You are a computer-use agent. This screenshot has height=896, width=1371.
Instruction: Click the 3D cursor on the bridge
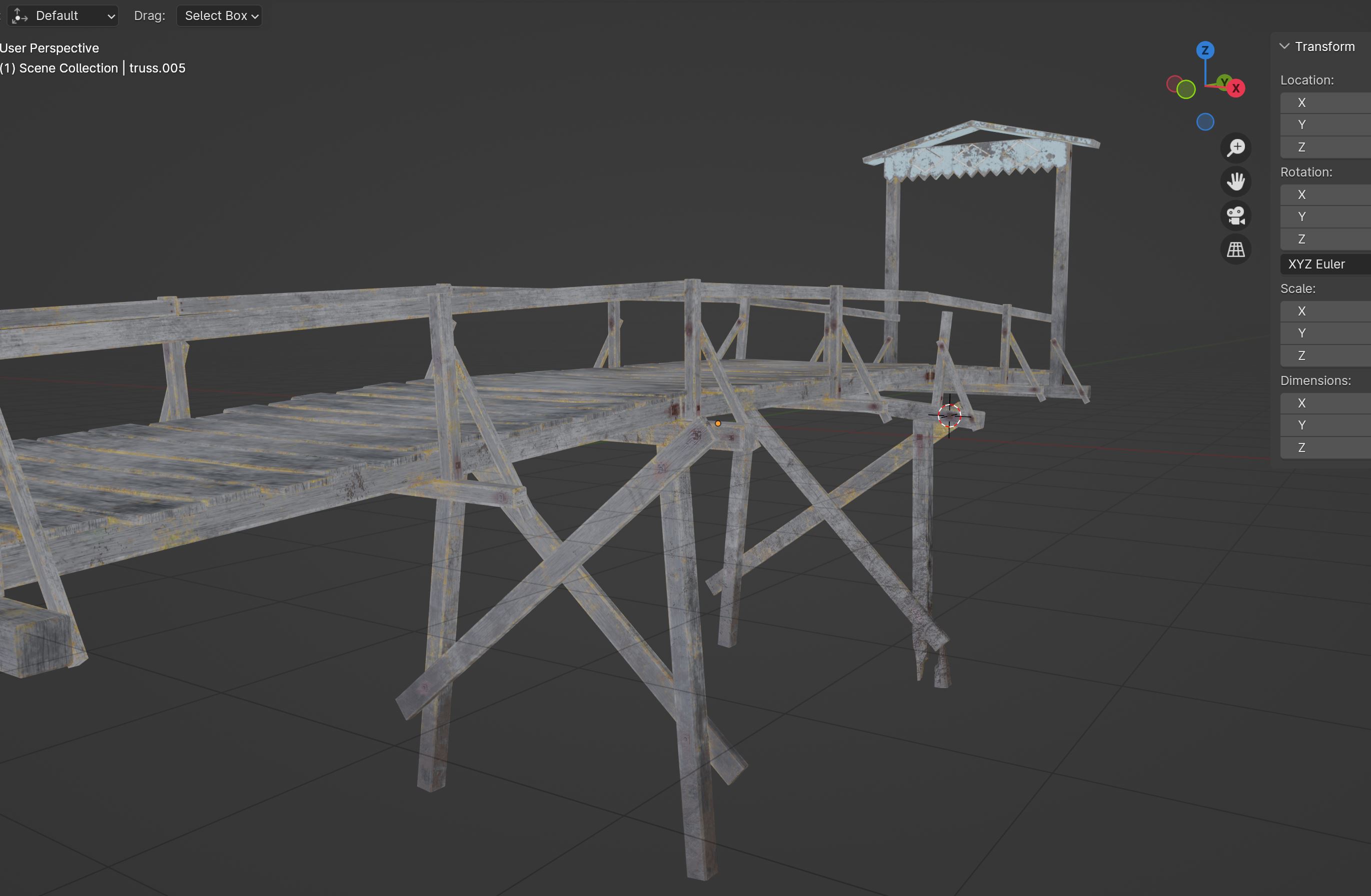click(x=949, y=415)
